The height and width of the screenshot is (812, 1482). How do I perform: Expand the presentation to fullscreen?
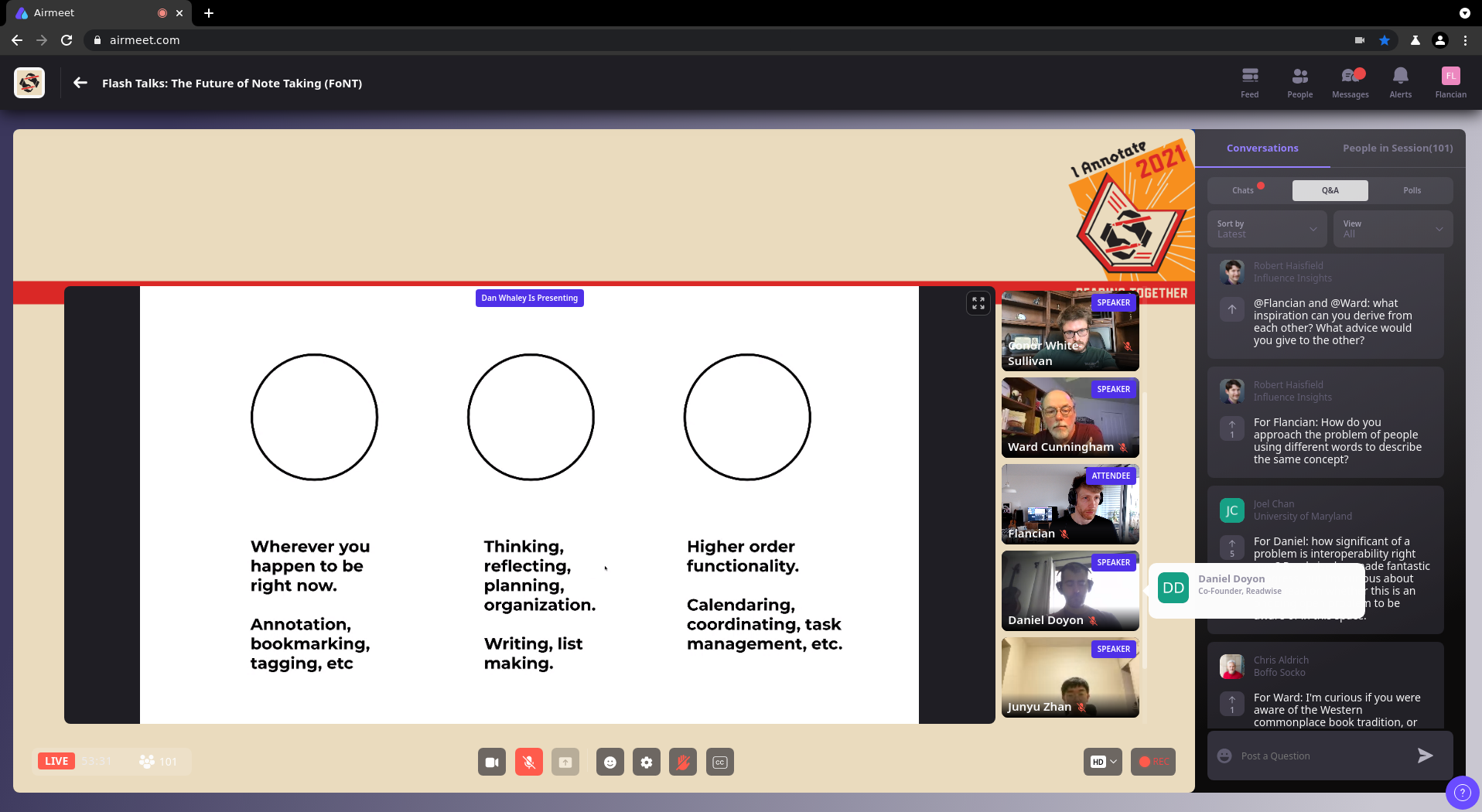coord(978,303)
